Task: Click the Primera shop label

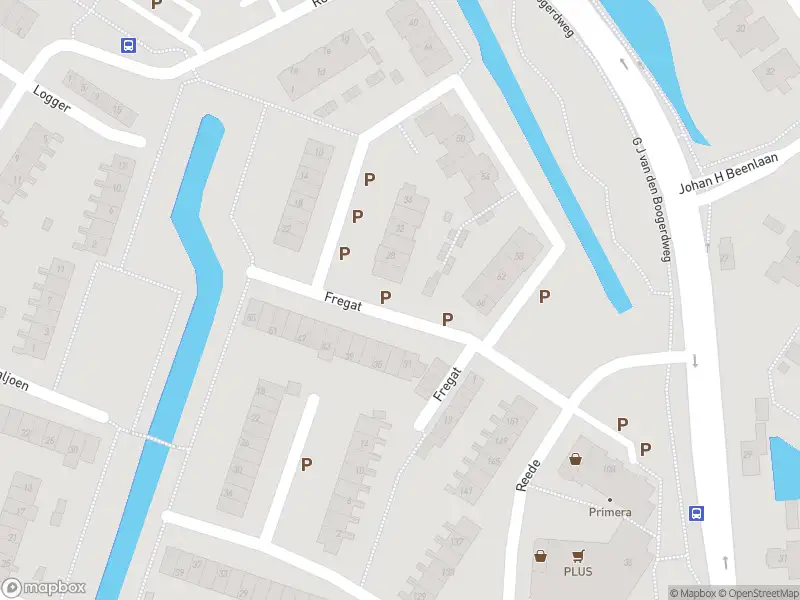Action: pos(610,512)
